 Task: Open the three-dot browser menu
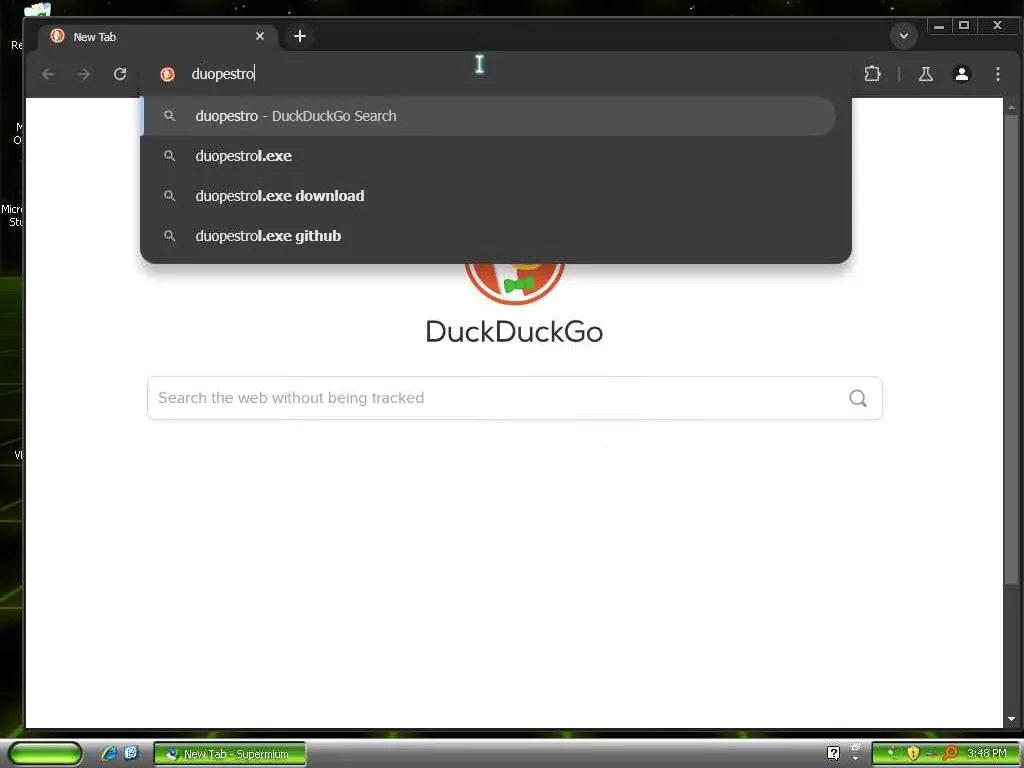tap(997, 74)
